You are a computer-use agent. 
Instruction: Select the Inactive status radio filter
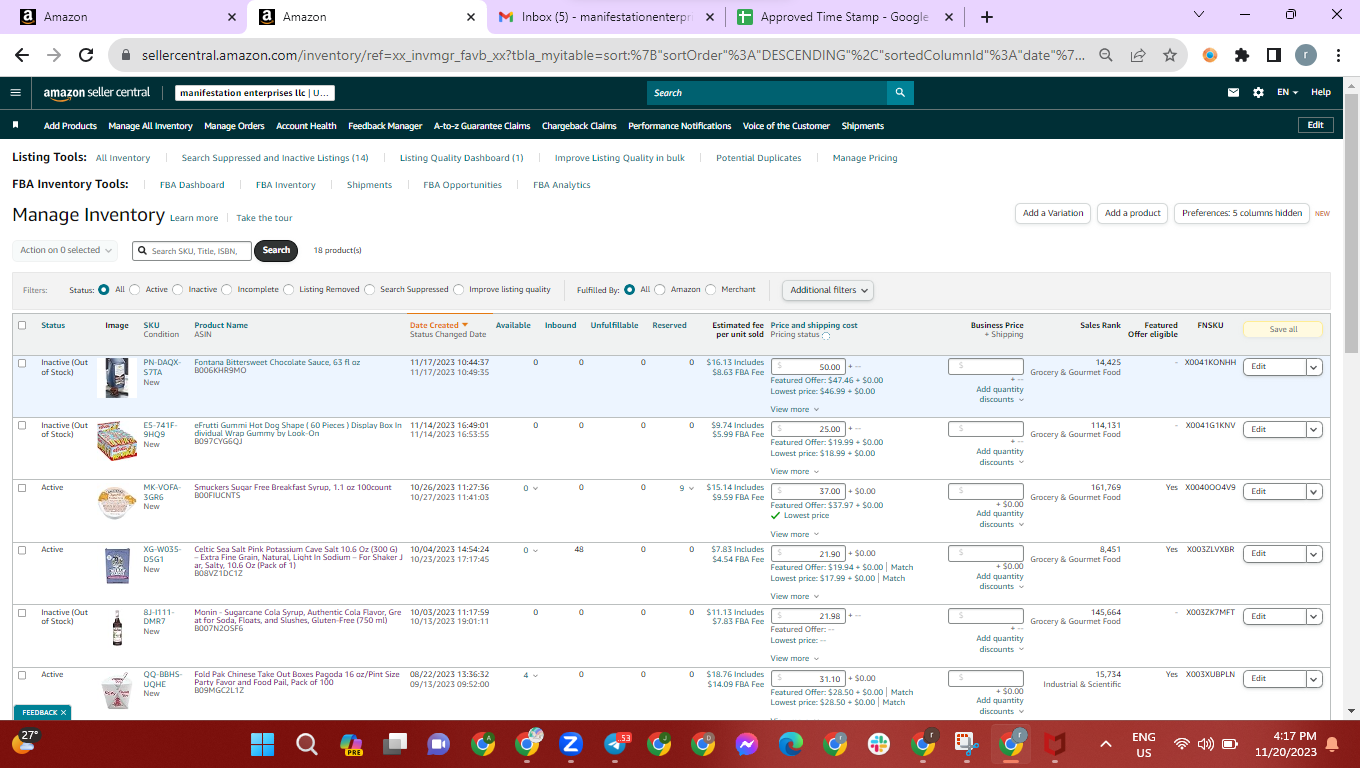click(x=179, y=290)
